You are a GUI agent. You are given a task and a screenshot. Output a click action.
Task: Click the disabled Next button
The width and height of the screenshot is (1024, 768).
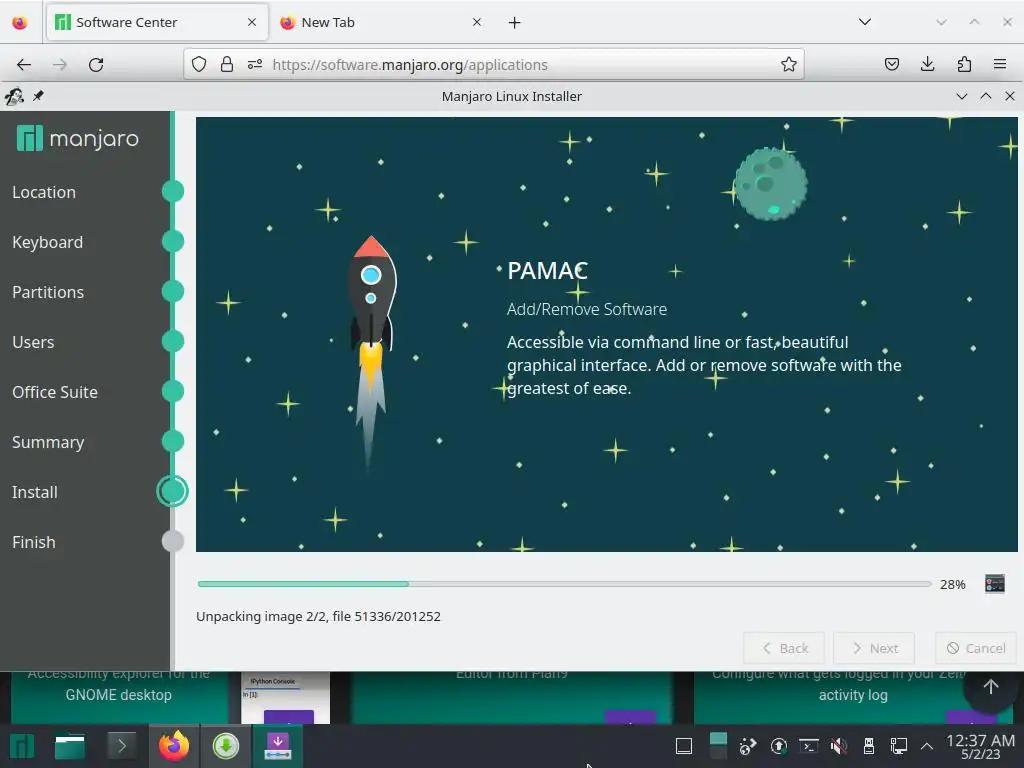click(x=874, y=648)
